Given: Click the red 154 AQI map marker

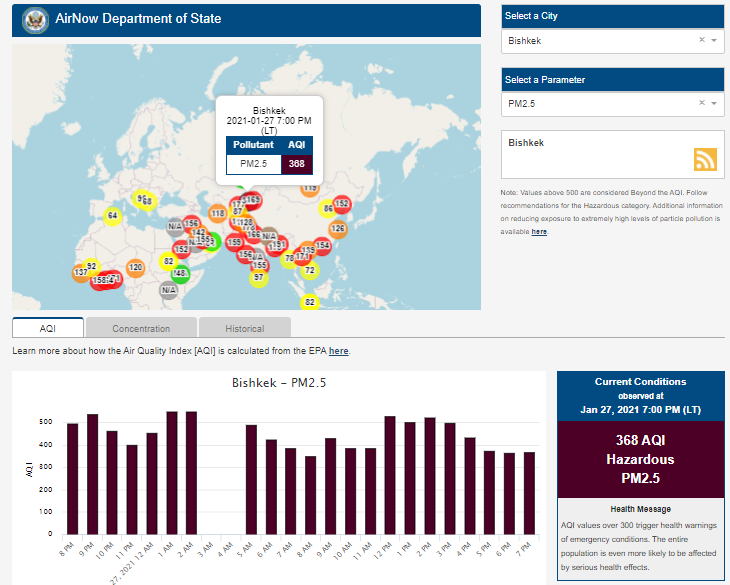Looking at the screenshot, I should 322,246.
